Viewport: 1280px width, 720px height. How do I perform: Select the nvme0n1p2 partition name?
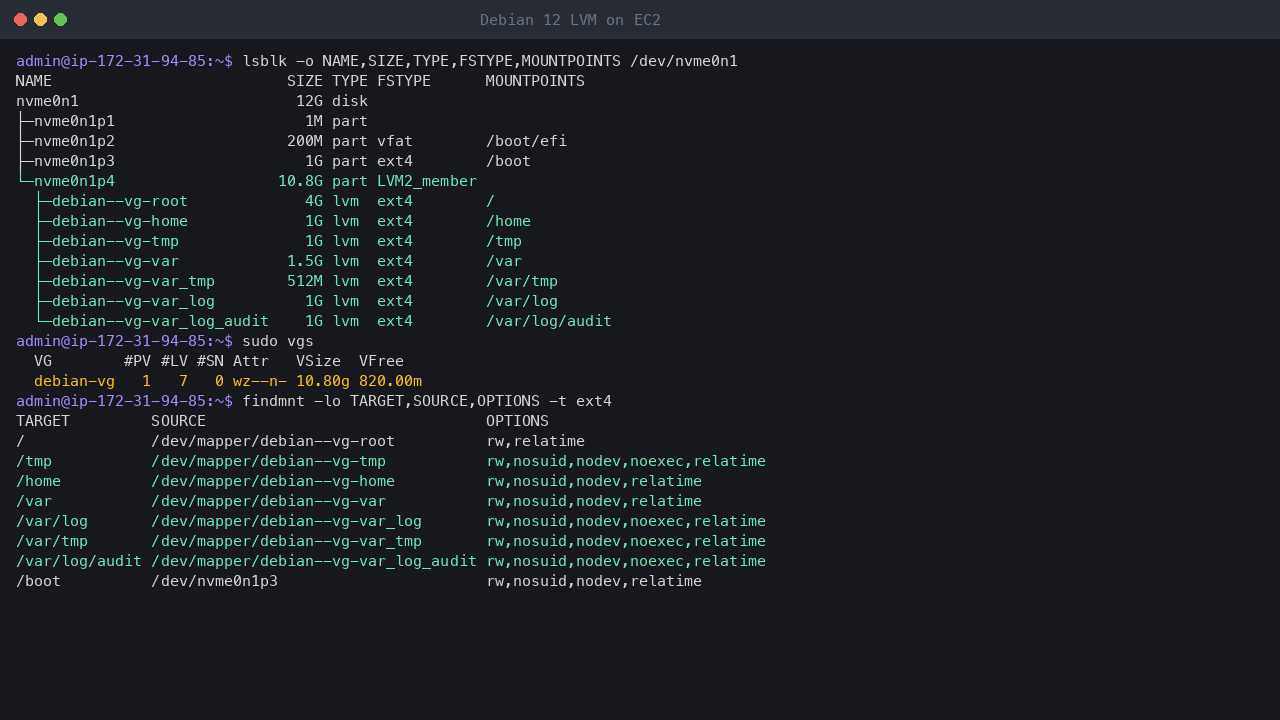pyautogui.click(x=74, y=141)
